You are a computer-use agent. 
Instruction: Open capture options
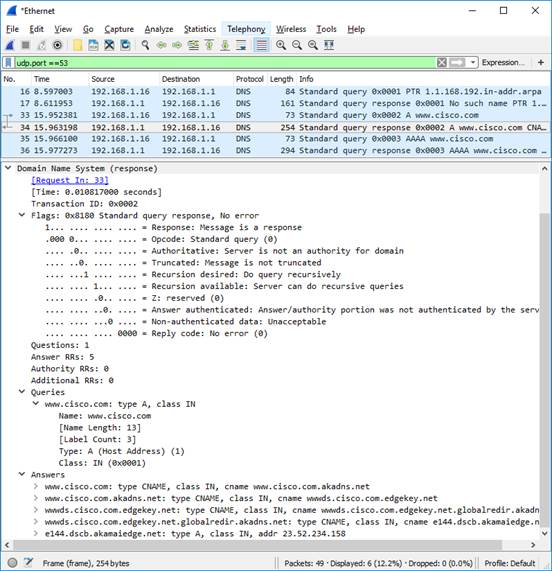point(58,45)
